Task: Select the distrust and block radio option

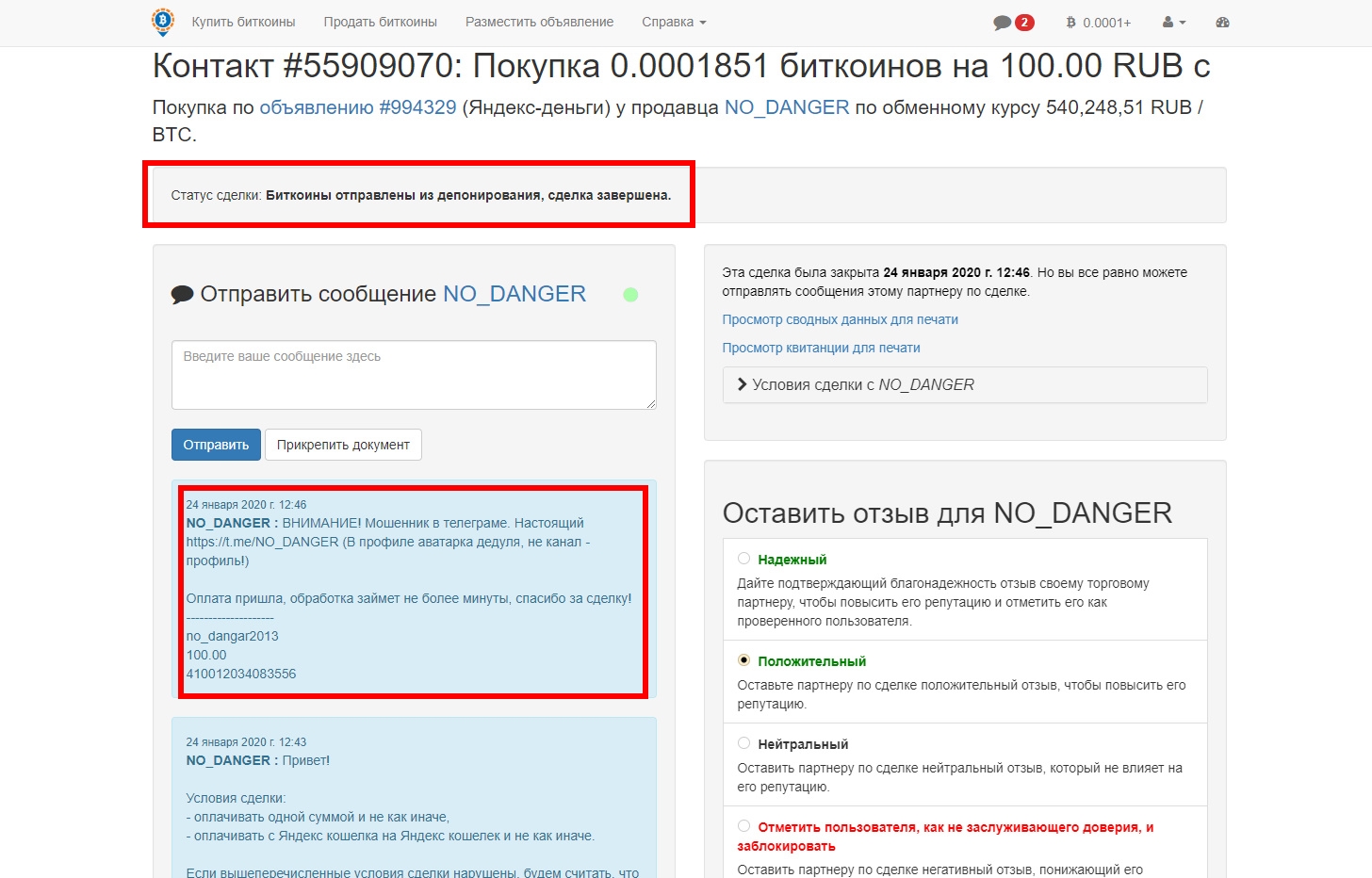Action: click(x=743, y=826)
